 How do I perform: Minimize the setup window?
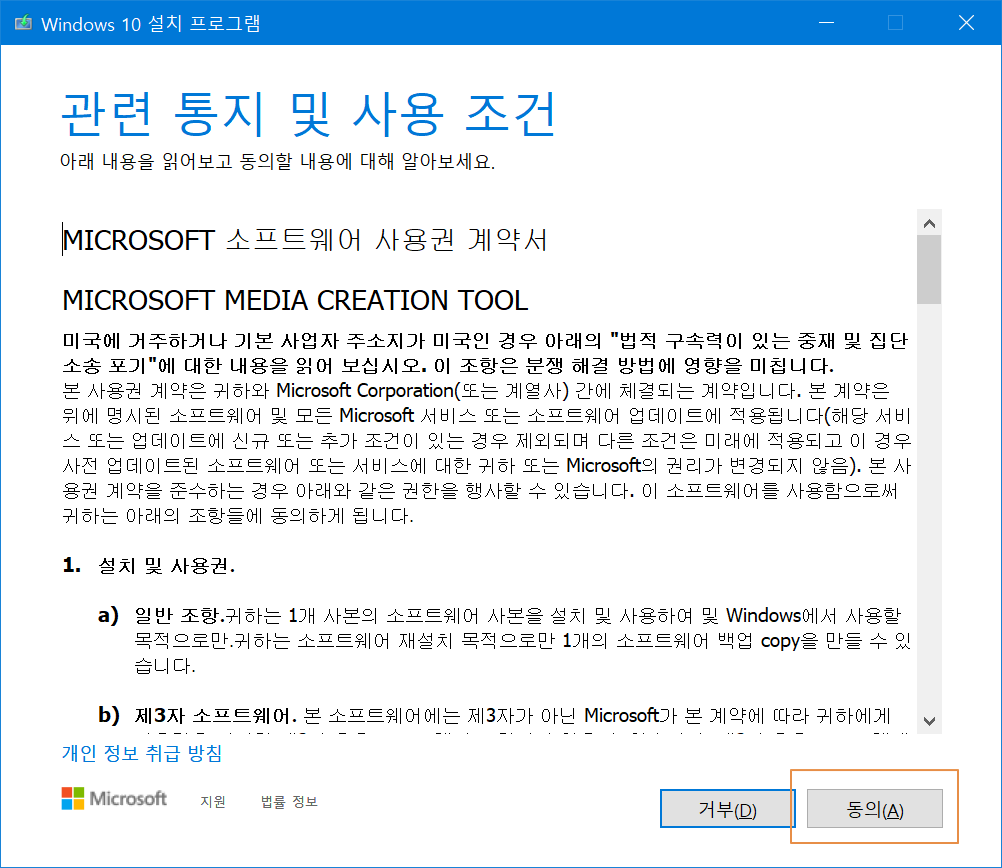(x=826, y=23)
